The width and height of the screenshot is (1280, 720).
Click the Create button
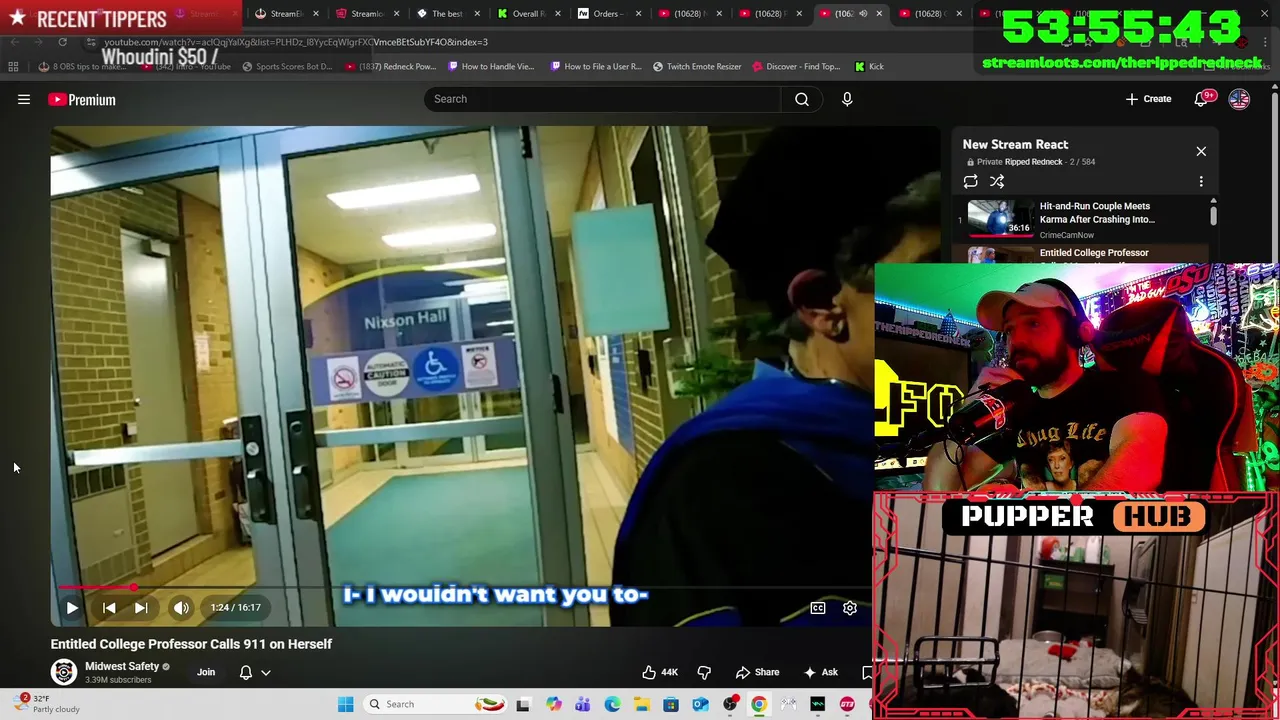click(1148, 99)
